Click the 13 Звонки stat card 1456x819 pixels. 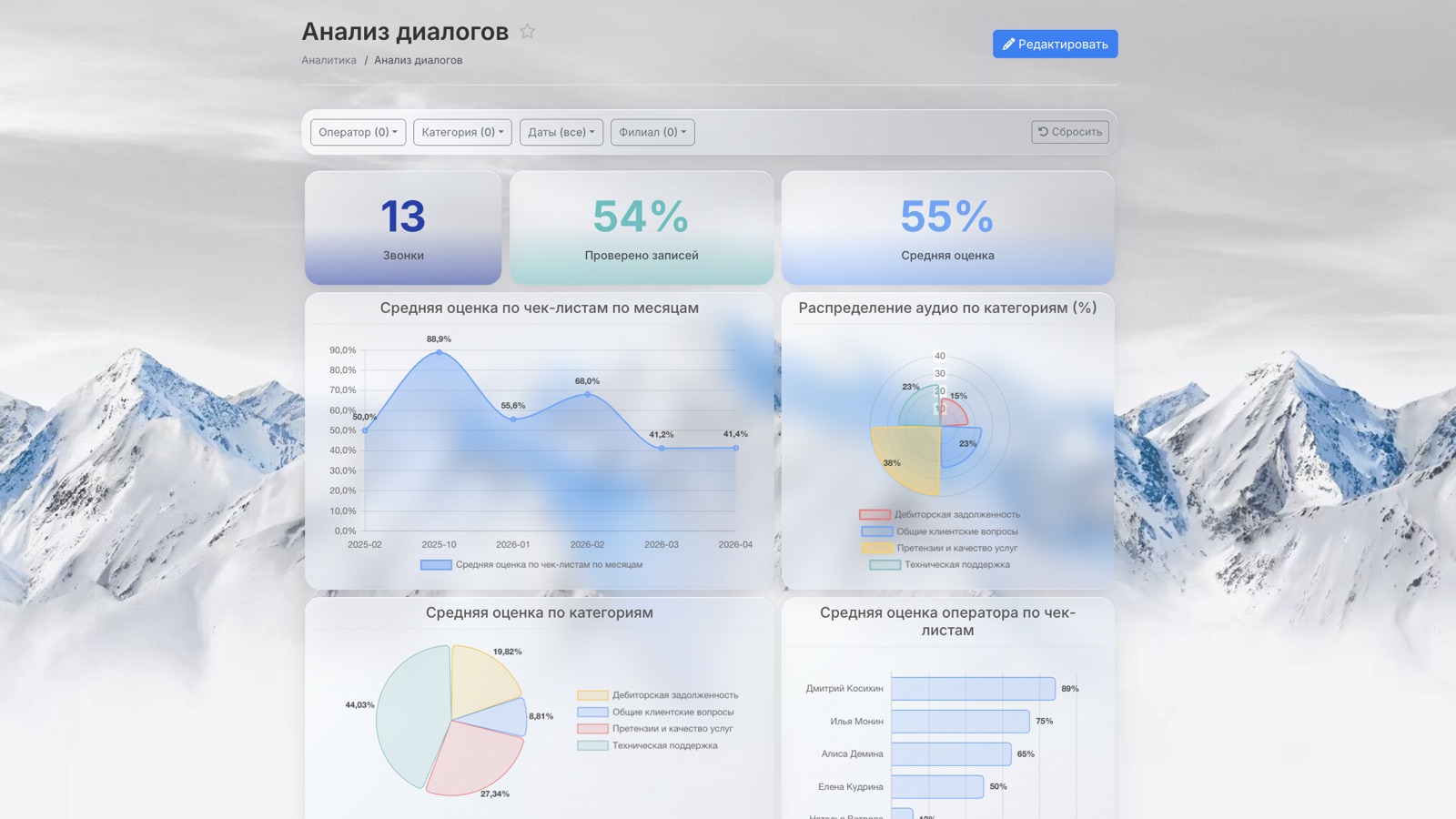[x=403, y=228]
